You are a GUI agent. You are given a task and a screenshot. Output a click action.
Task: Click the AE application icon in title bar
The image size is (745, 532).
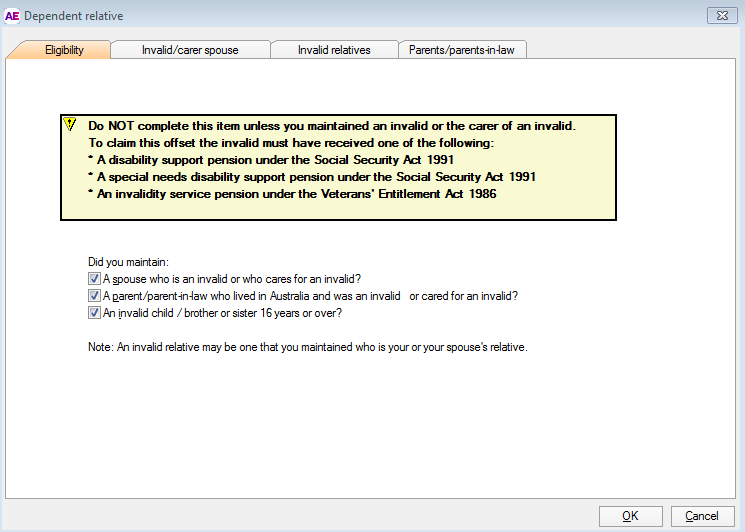[x=12, y=16]
